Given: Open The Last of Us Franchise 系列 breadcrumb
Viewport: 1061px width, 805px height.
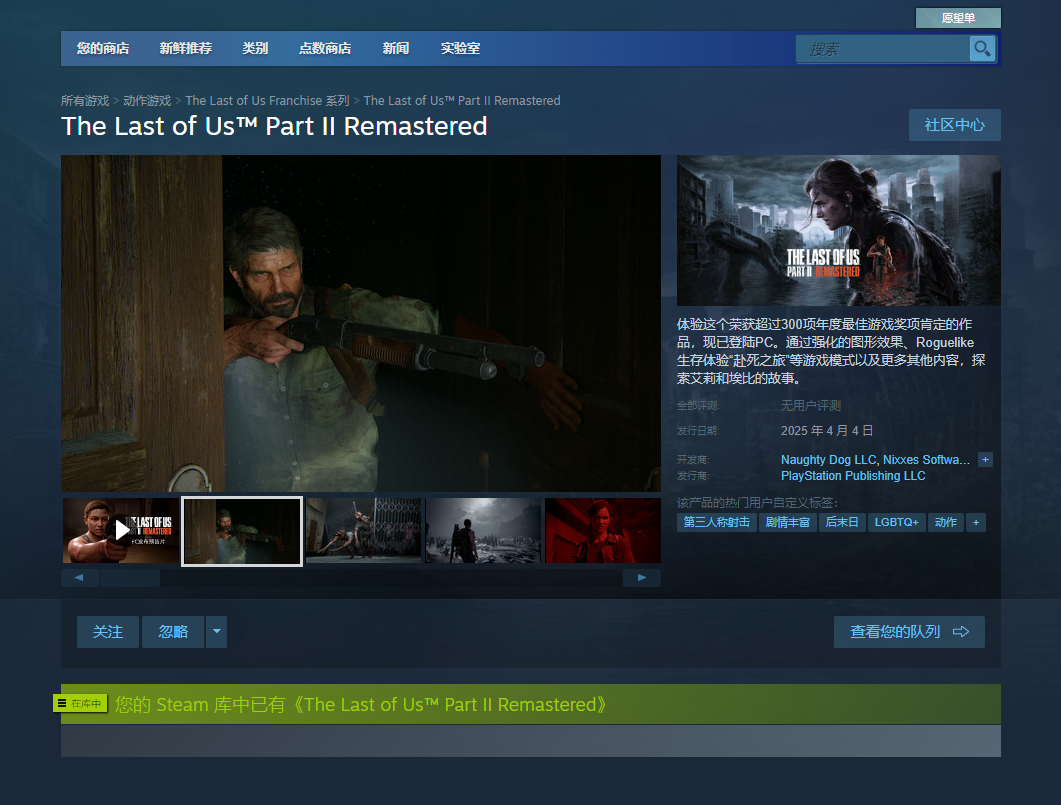Looking at the screenshot, I should click(x=267, y=101).
